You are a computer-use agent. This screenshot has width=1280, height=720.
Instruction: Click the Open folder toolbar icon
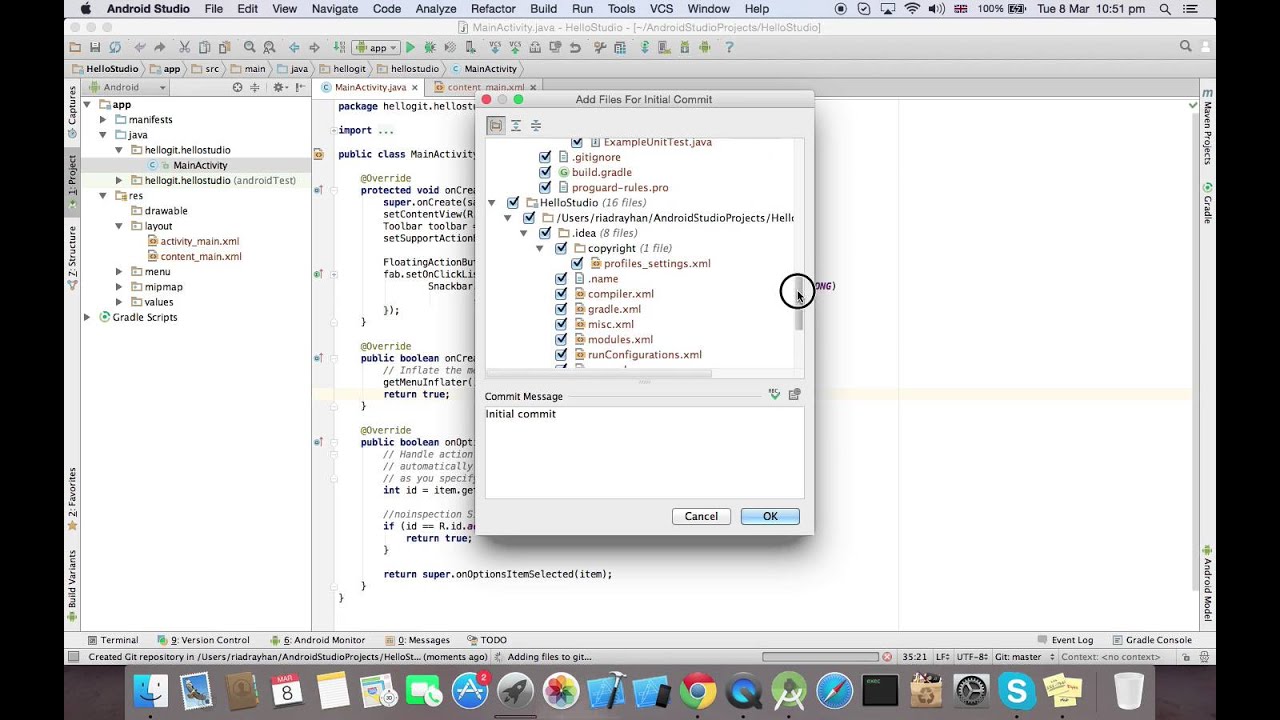[75, 47]
